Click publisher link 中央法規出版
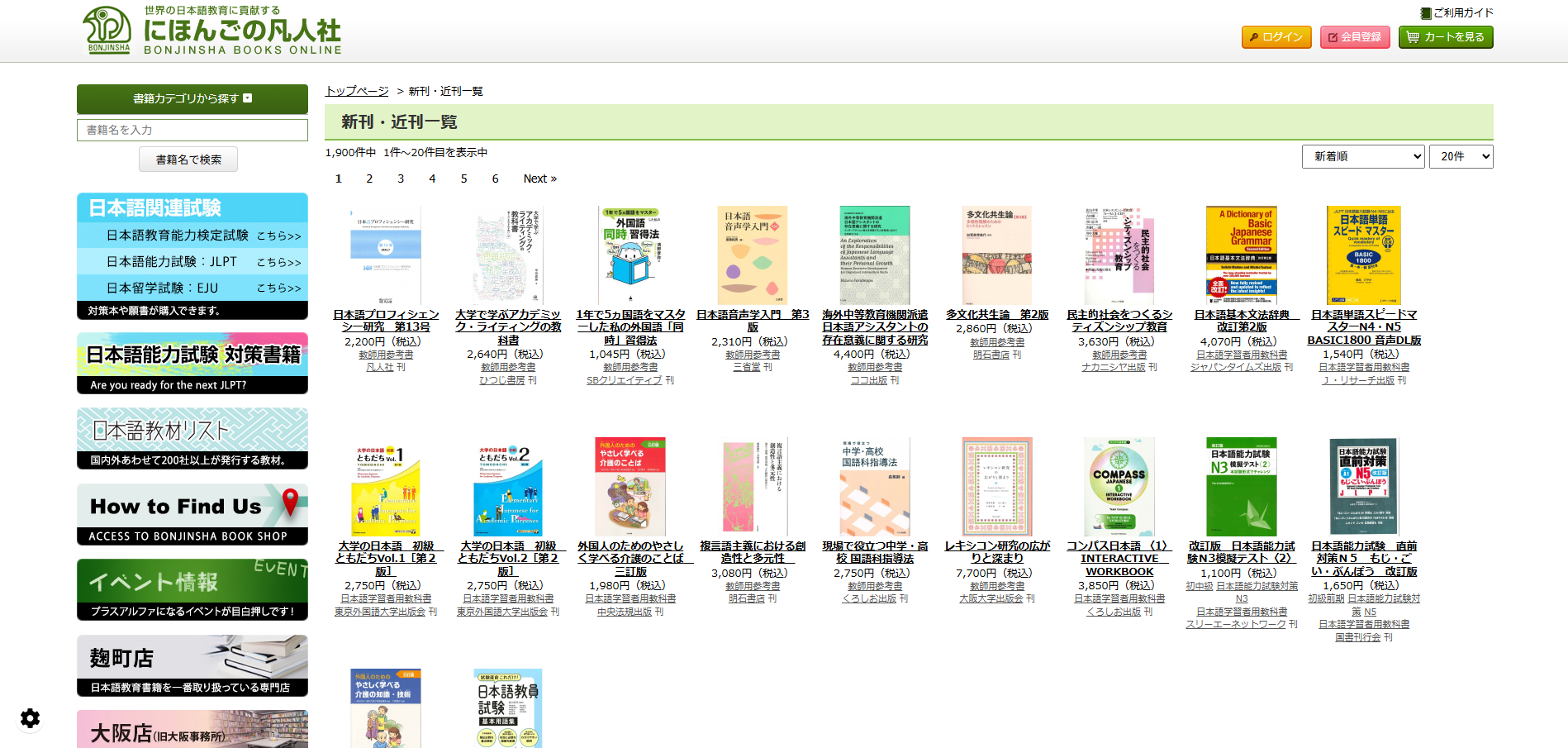The width and height of the screenshot is (1568, 748). pyautogui.click(x=625, y=612)
